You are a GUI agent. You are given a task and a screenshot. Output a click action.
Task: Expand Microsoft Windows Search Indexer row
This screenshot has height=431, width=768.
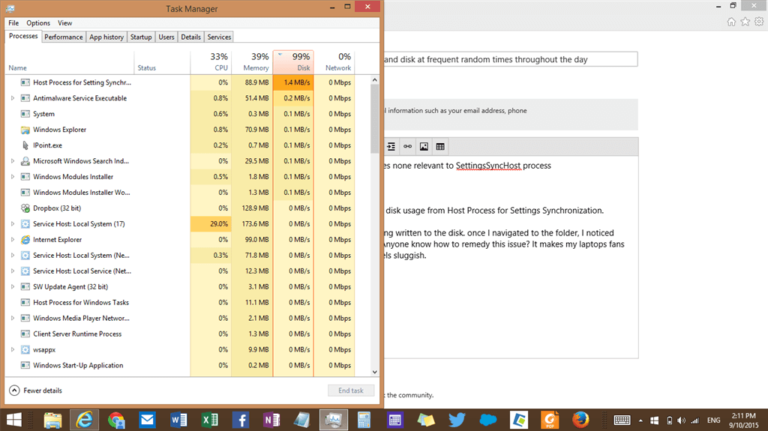13,161
